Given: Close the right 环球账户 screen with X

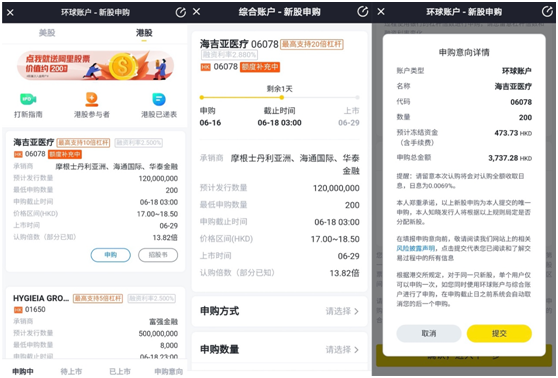Looking at the screenshot, I should pos(381,12).
